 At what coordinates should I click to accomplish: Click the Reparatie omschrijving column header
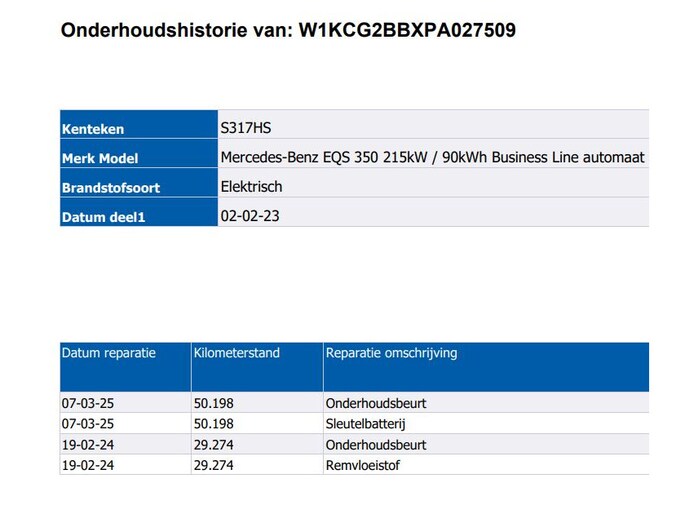pyautogui.click(x=392, y=353)
